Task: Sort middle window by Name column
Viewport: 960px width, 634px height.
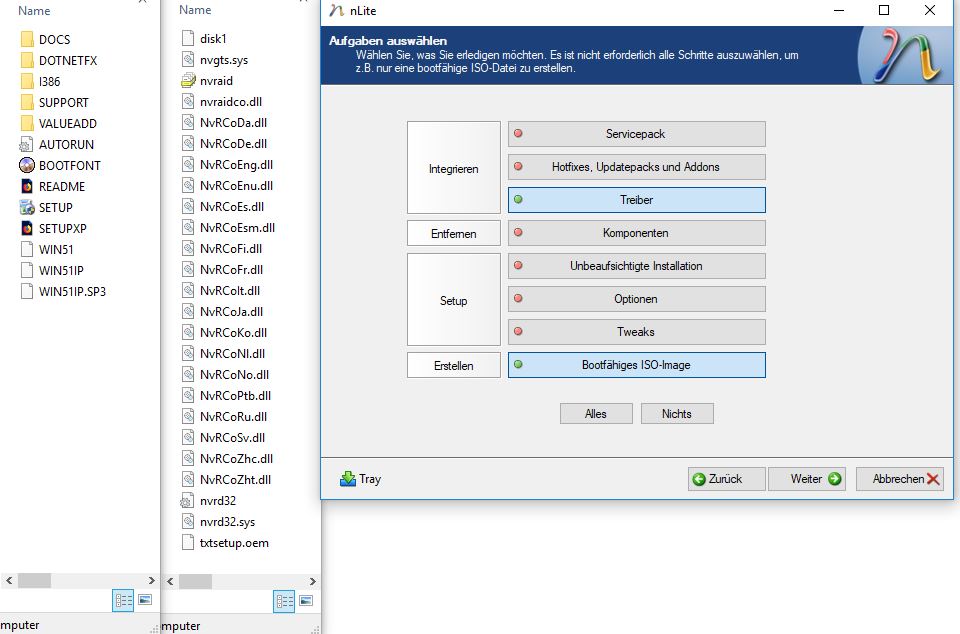Action: coord(195,10)
